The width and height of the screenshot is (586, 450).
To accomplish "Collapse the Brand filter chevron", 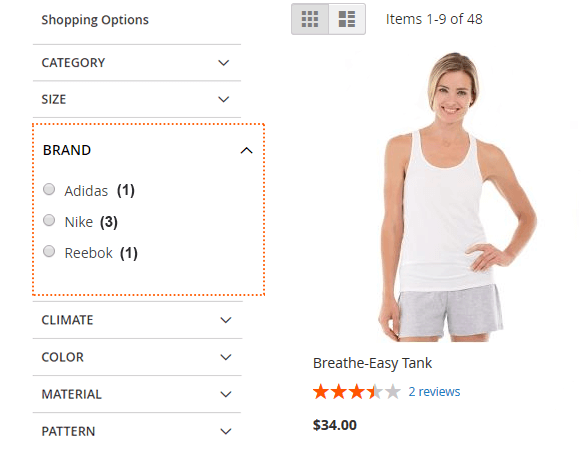I will [246, 151].
